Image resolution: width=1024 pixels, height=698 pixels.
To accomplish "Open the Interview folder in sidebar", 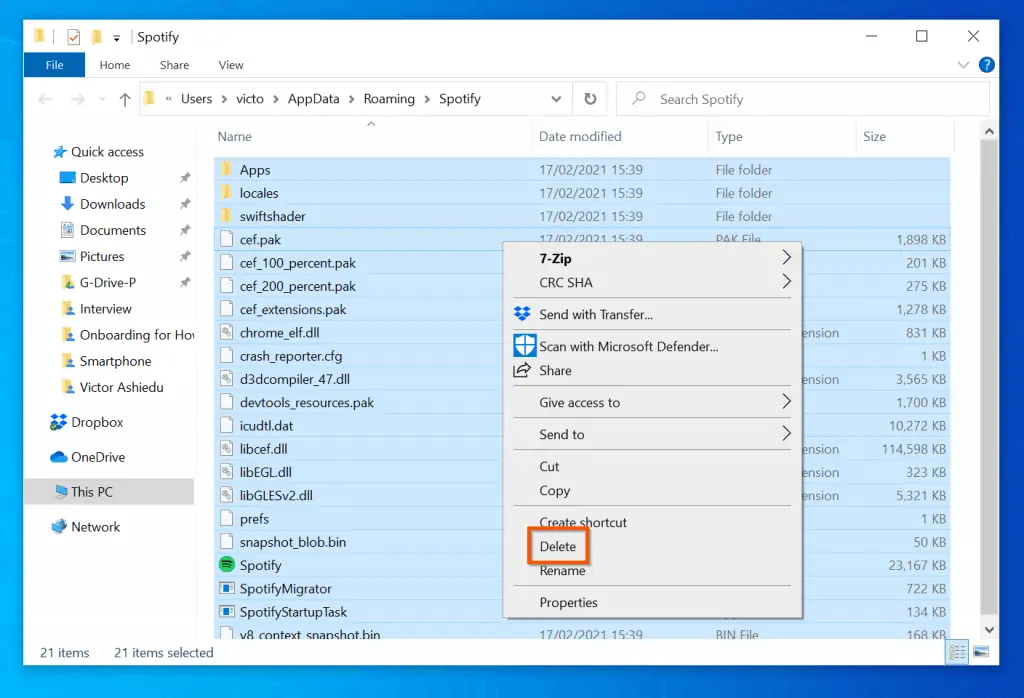I will click(105, 309).
